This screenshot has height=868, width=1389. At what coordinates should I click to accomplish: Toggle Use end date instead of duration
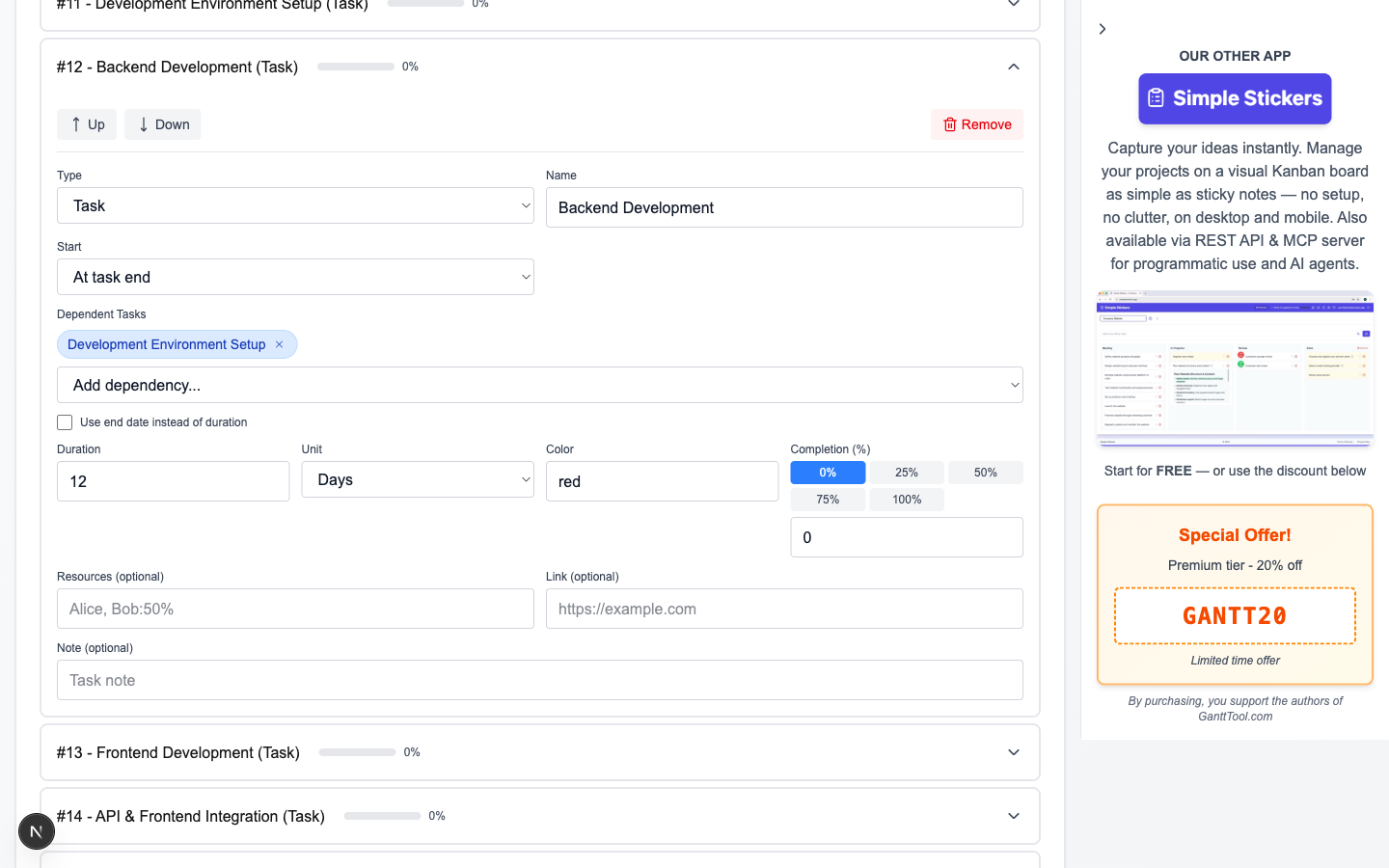pos(65,422)
